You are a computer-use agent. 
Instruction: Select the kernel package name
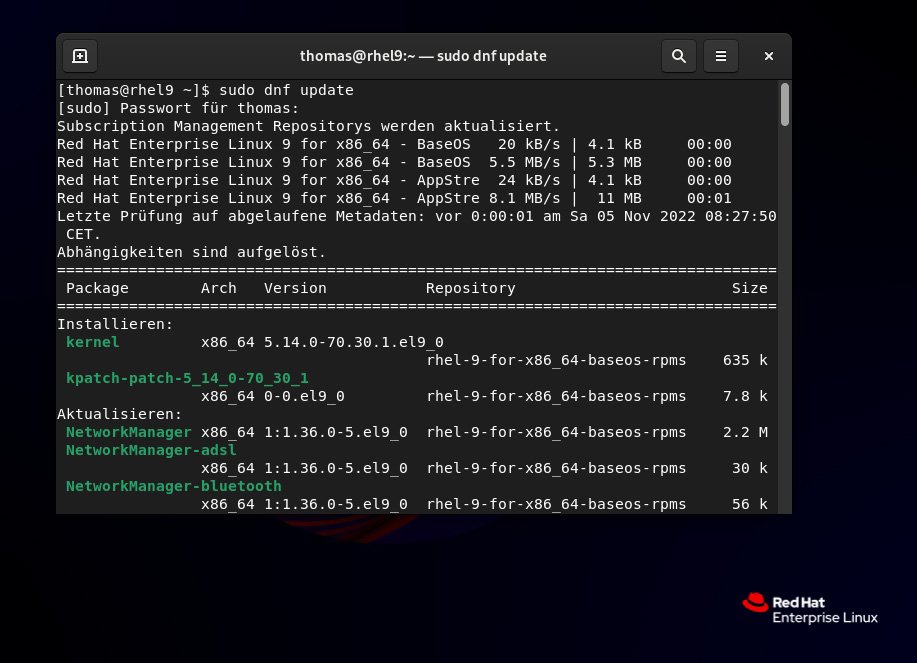[x=92, y=342]
